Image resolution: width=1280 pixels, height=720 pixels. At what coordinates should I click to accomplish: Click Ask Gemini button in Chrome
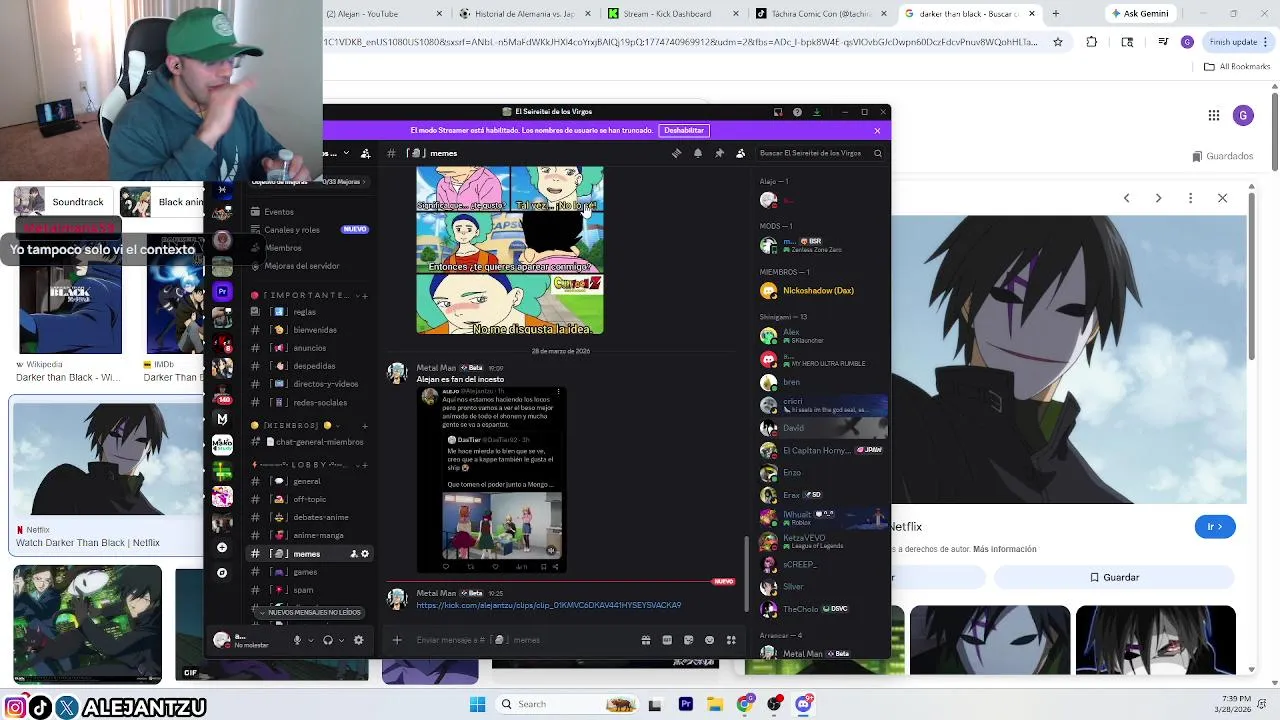point(1141,13)
